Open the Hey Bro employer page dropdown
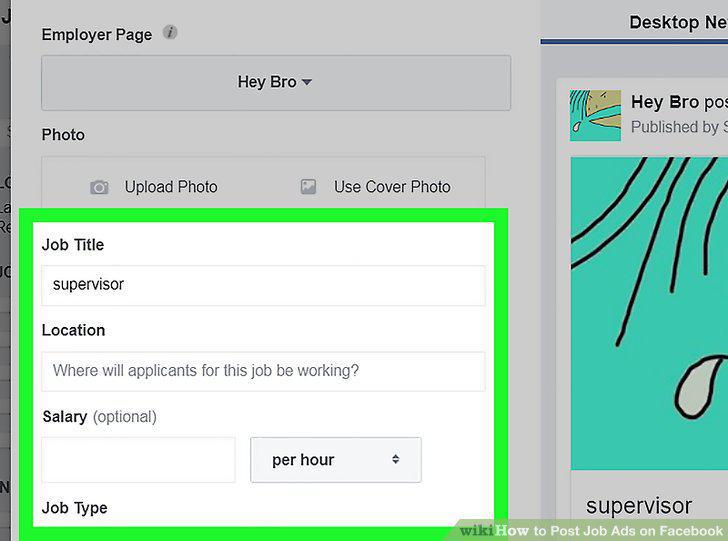 pos(276,83)
